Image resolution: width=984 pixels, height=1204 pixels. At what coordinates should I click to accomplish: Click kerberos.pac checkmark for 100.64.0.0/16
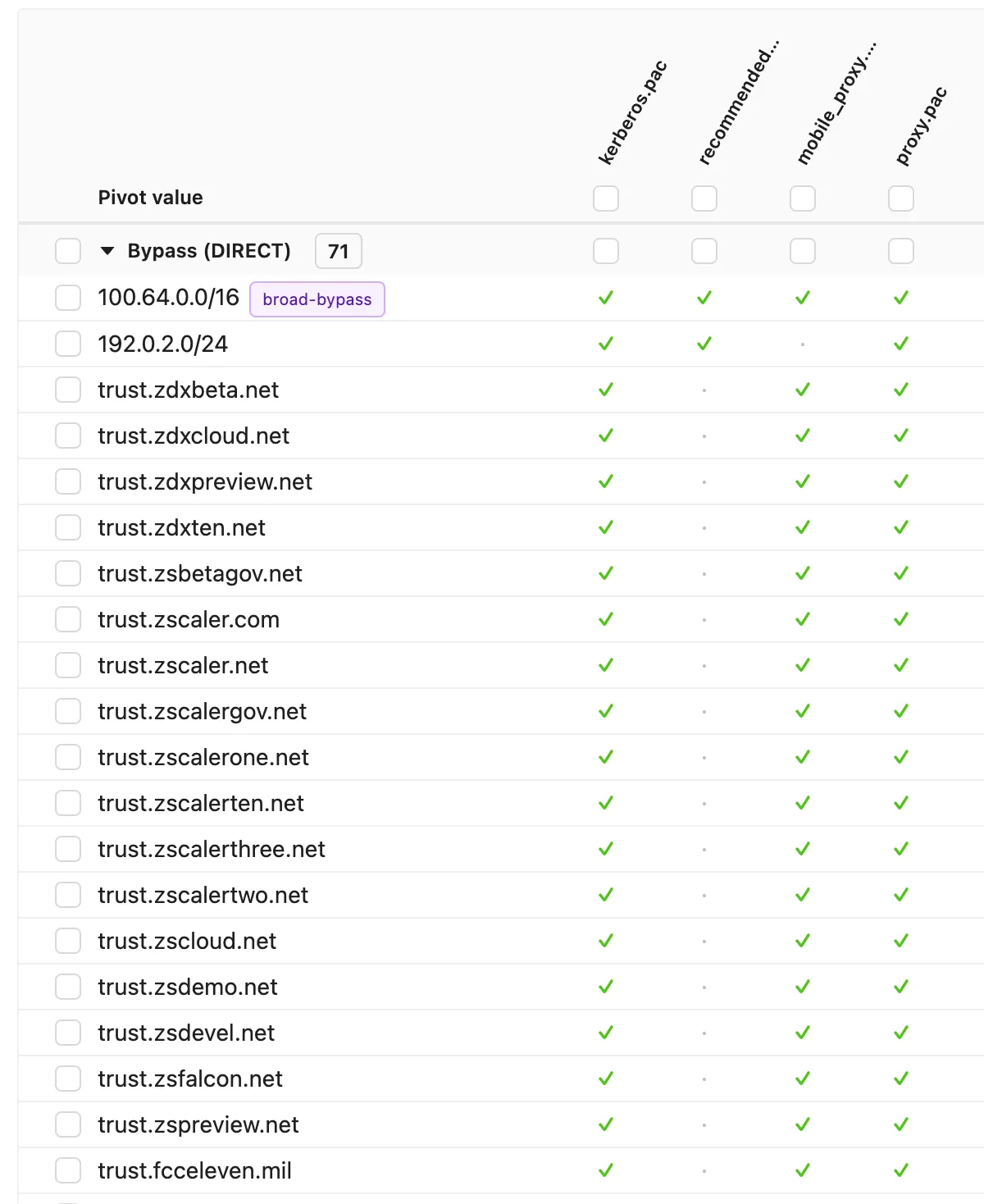tap(606, 298)
